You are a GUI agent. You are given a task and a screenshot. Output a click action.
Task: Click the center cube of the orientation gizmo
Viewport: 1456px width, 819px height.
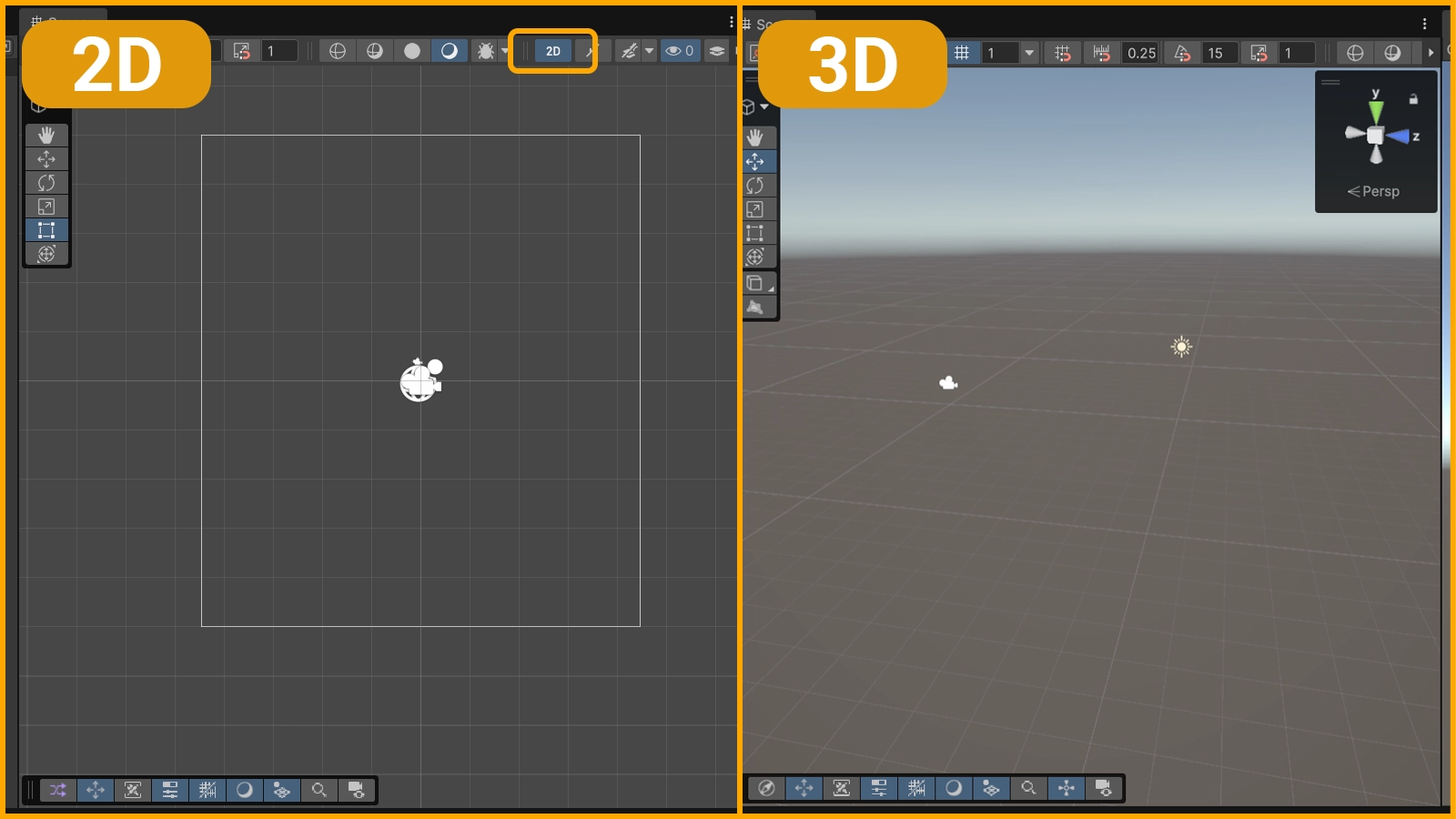click(1375, 136)
